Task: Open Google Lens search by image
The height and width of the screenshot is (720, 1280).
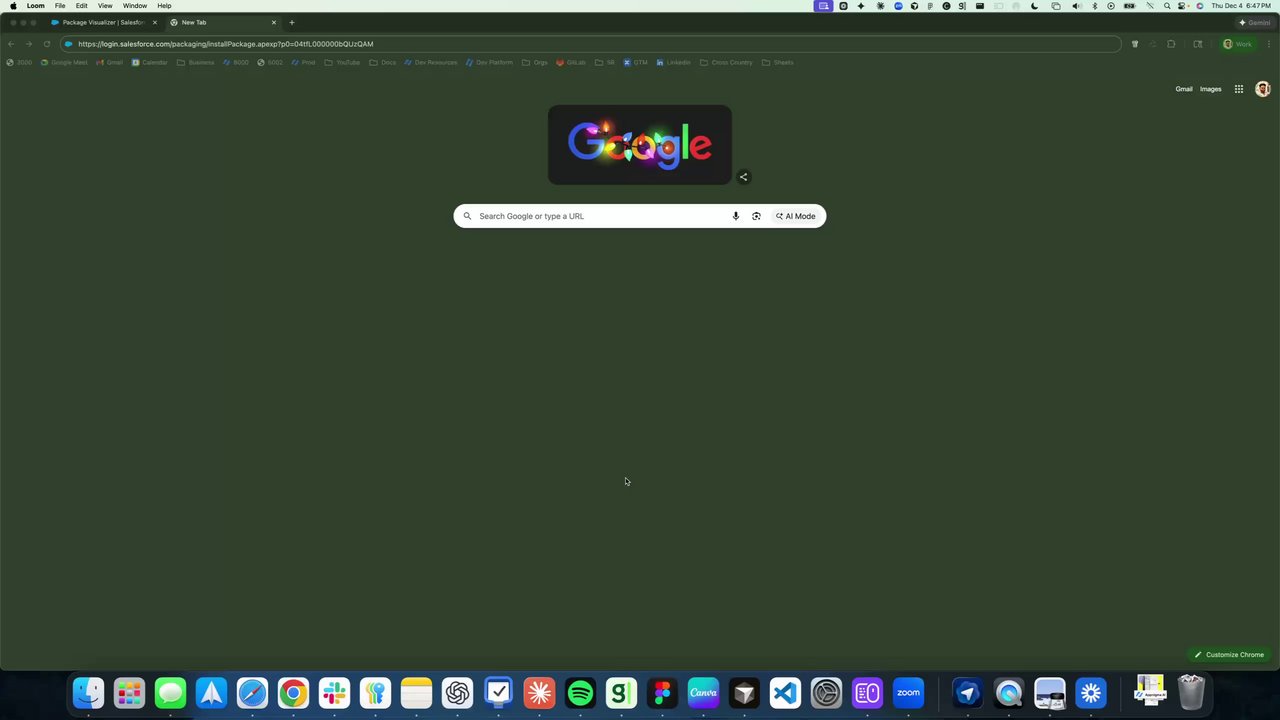Action: click(x=756, y=216)
